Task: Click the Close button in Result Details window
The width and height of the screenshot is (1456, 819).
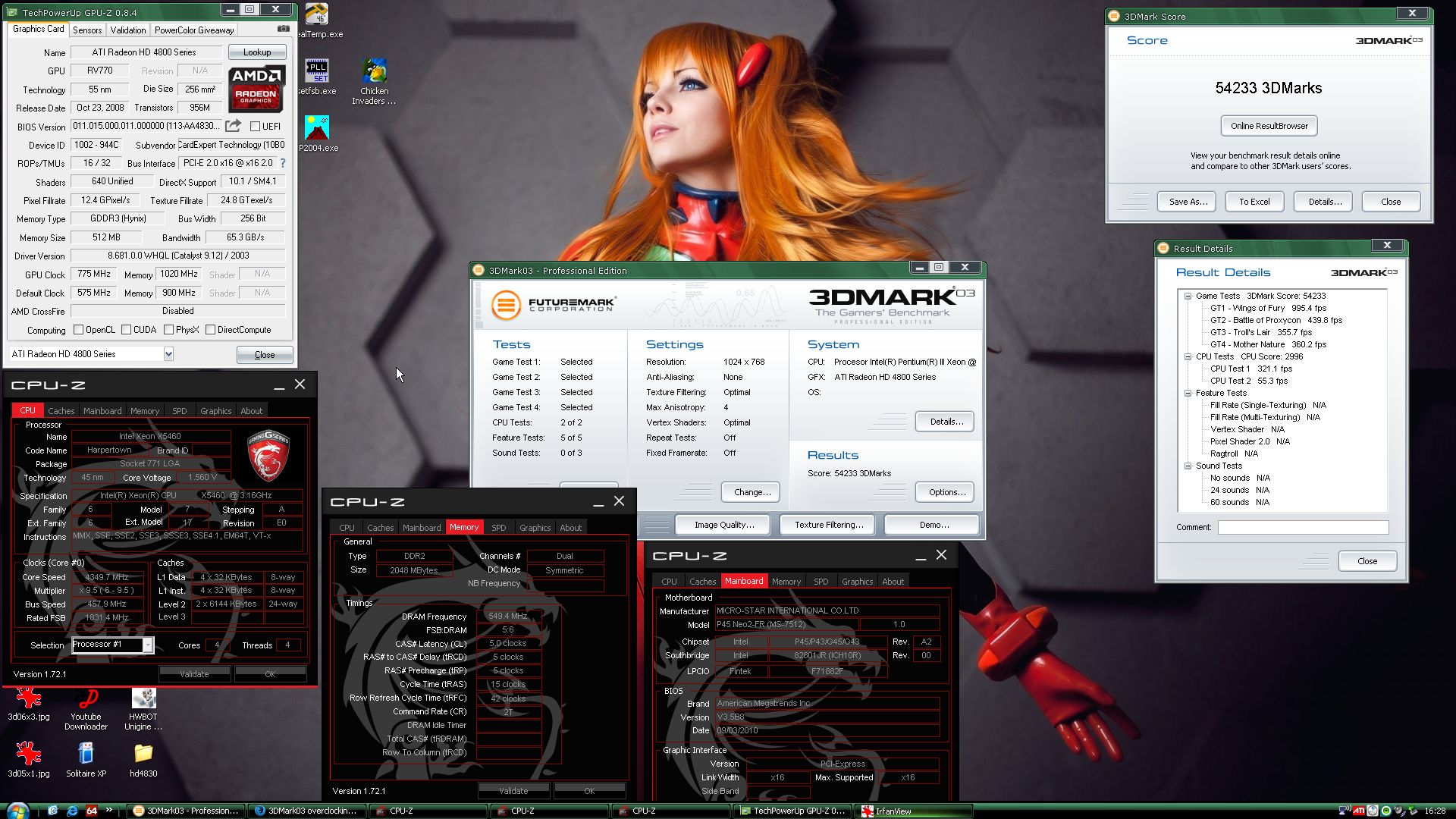Action: (1367, 561)
